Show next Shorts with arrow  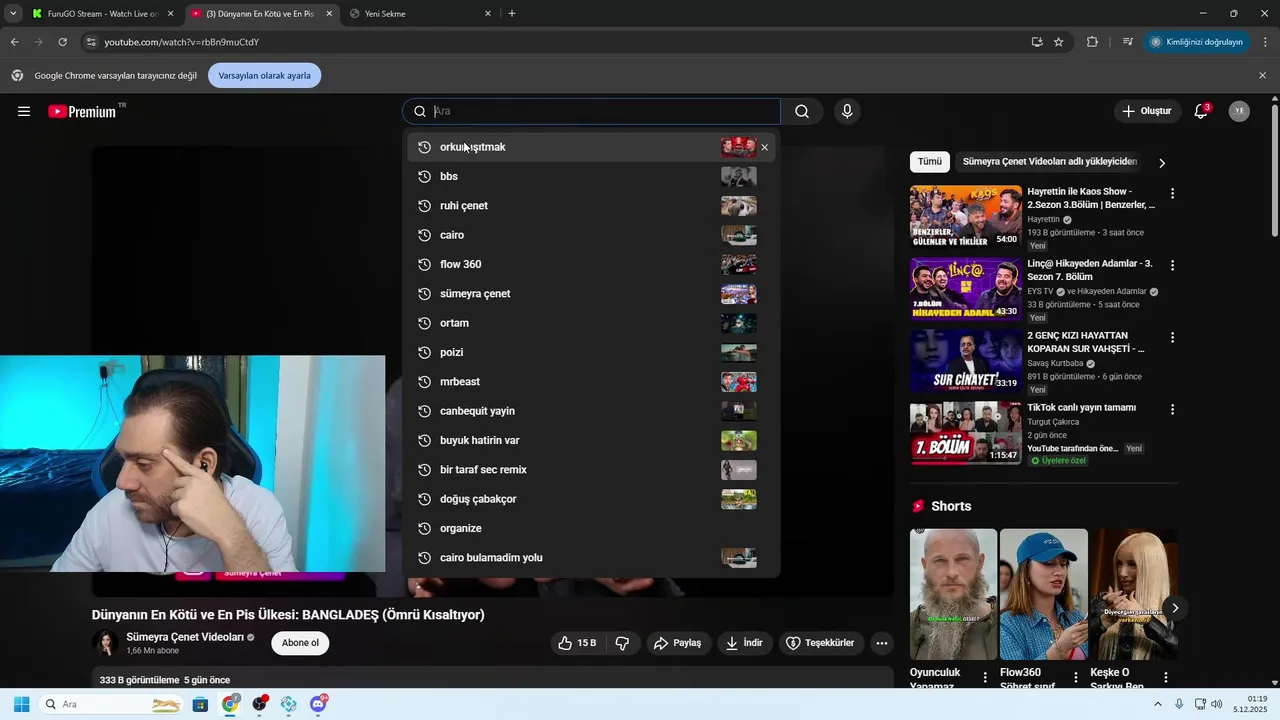tap(1175, 608)
